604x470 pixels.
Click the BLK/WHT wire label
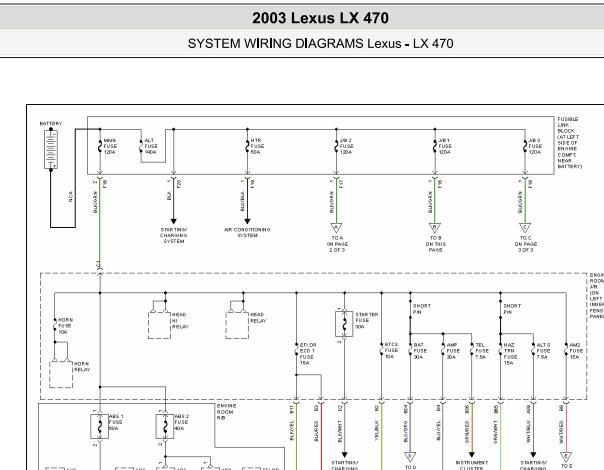coord(340,432)
